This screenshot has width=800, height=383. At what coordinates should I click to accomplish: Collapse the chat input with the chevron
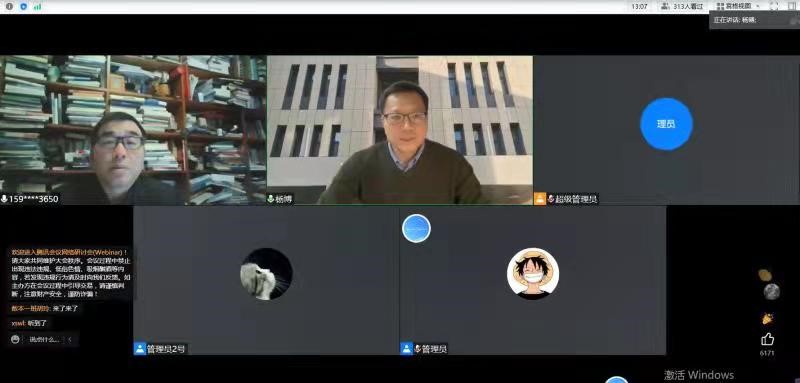(x=70, y=339)
